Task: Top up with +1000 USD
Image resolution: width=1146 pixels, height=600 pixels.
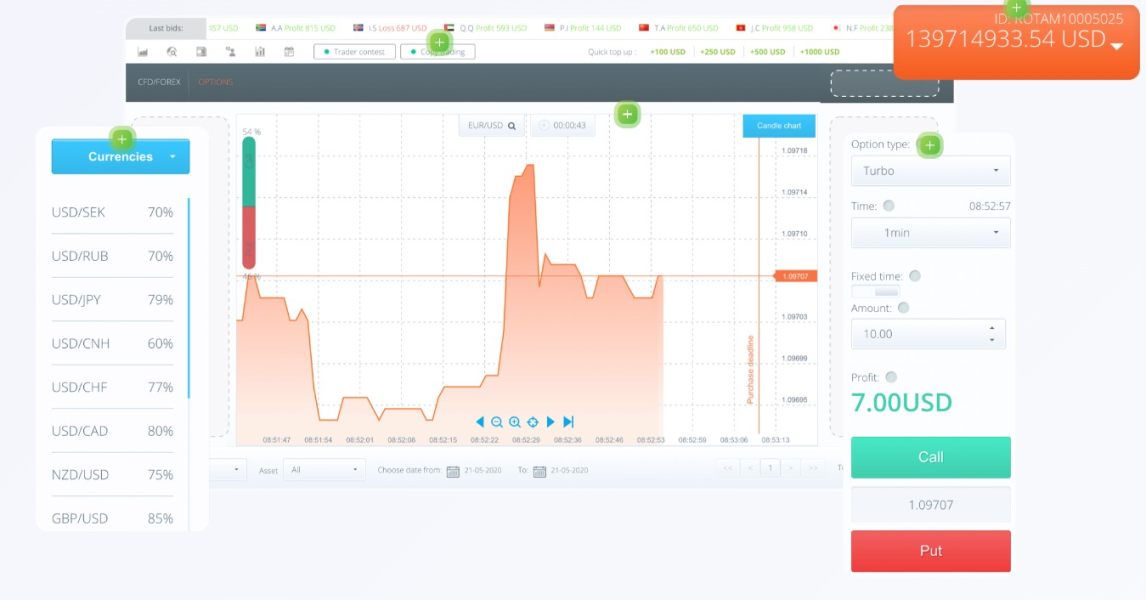Action: pos(819,52)
